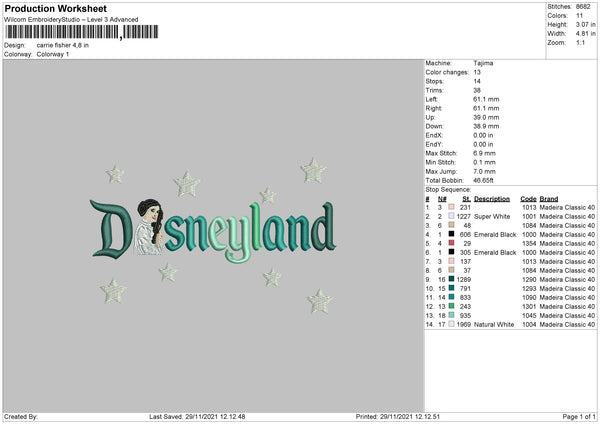The width and height of the screenshot is (600, 424).
Task: Select the Natural White swatch in row 14
Action: pos(452,324)
